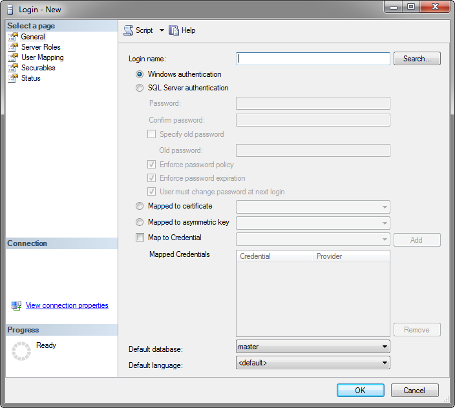Confirm with the OK button
Image resolution: width=456 pixels, height=408 pixels.
[361, 390]
